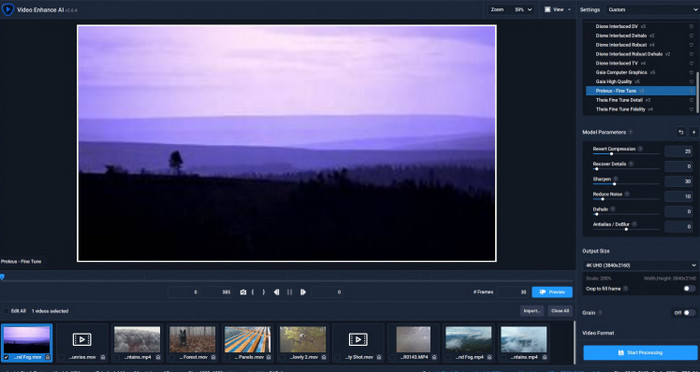Screen dimensions: 700x372
Task: Click the Reduce Noise value field
Action: tap(679, 196)
